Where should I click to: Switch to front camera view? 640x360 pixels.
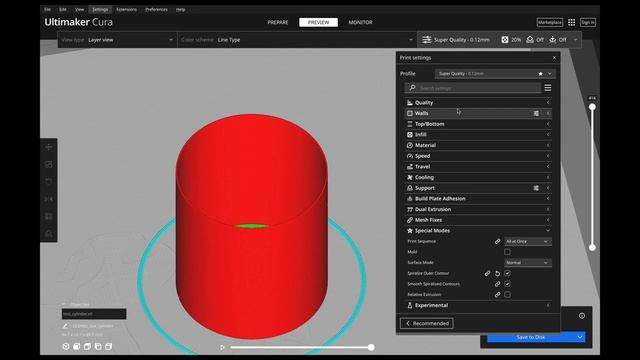click(76, 346)
